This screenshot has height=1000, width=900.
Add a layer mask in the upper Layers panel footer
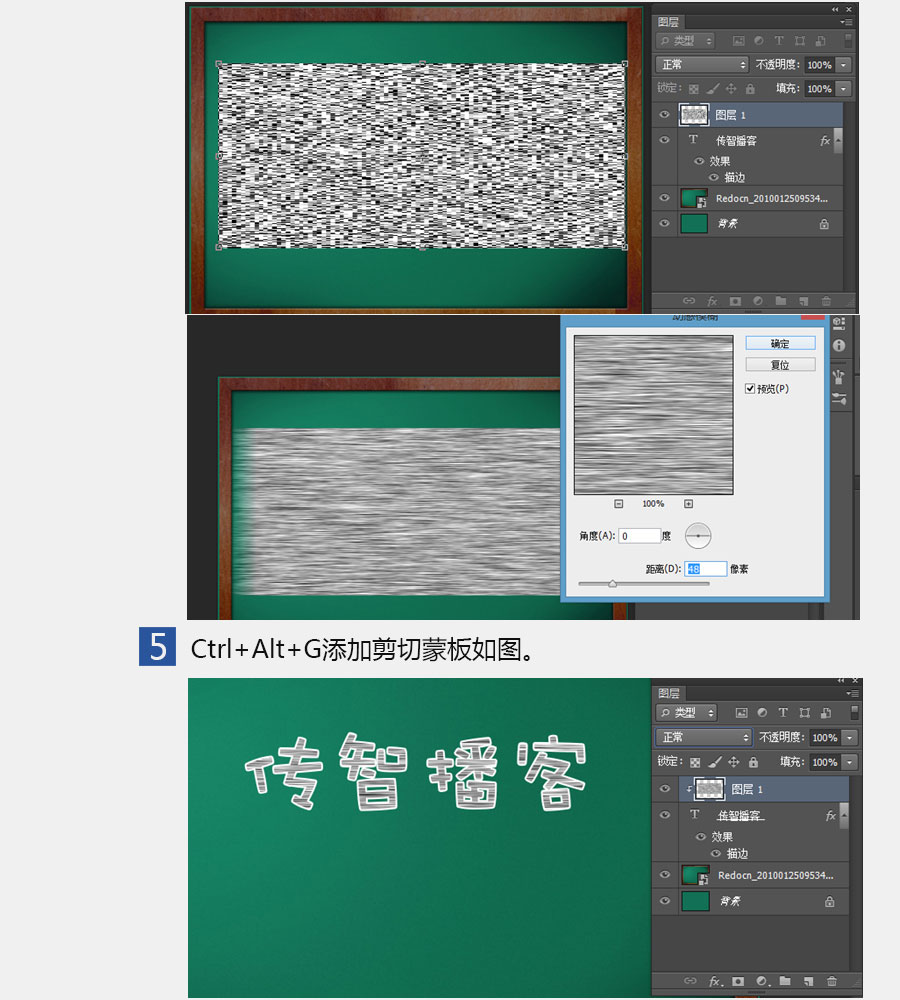tap(735, 300)
